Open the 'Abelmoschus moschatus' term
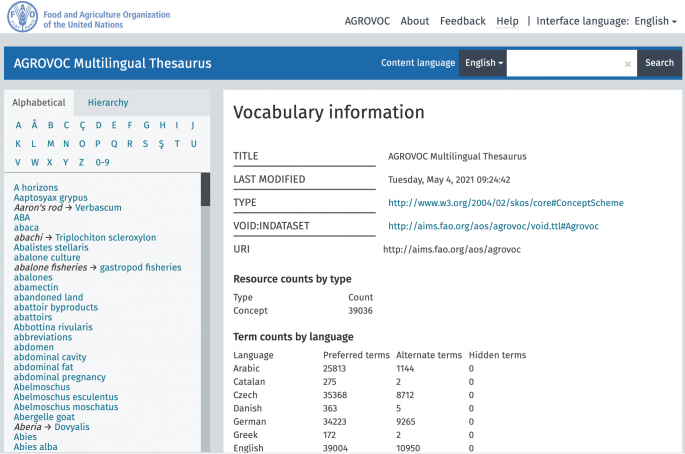Viewport: 685px width, 454px height. [66, 407]
